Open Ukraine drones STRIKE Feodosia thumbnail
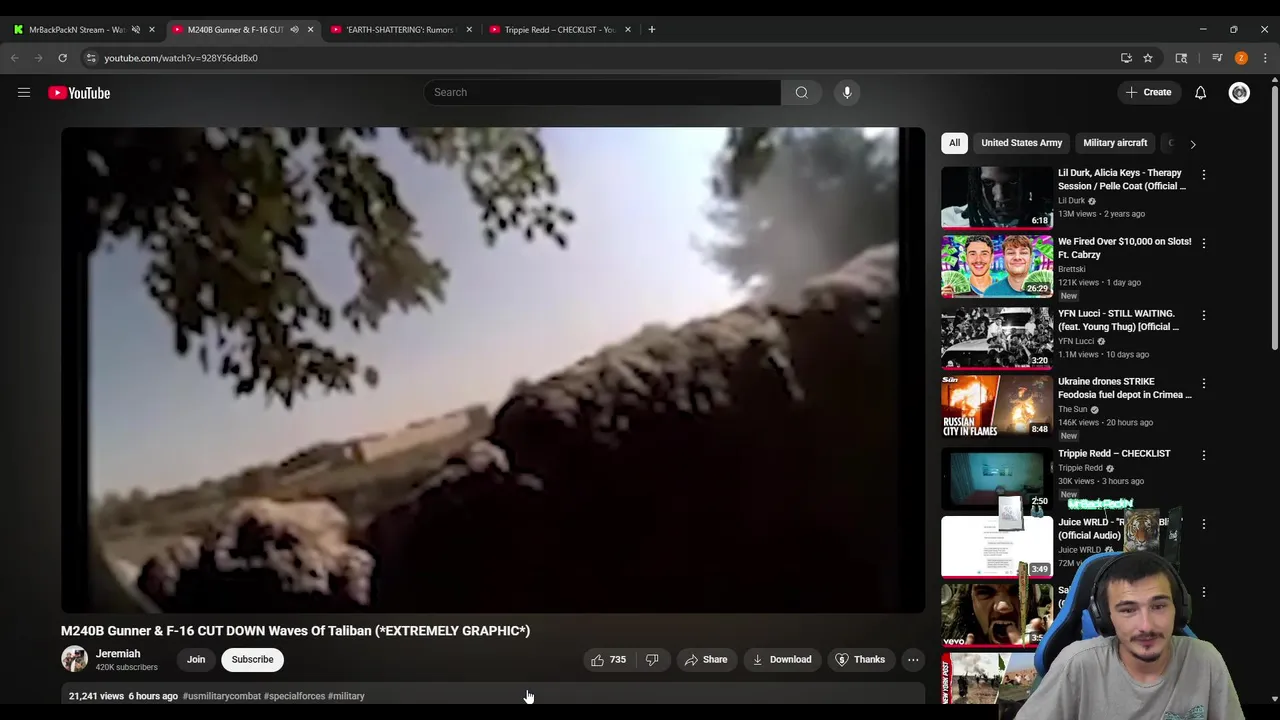Viewport: 1280px width, 720px height. [x=997, y=406]
